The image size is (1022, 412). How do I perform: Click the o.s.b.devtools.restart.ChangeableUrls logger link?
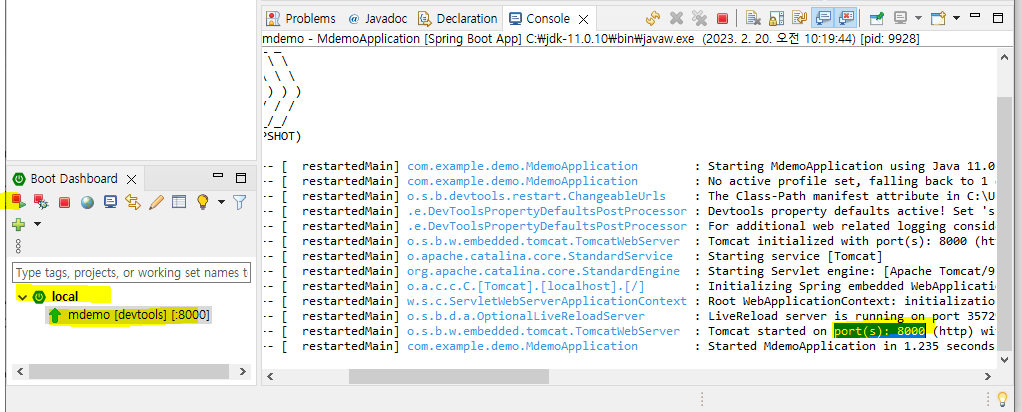point(536,196)
